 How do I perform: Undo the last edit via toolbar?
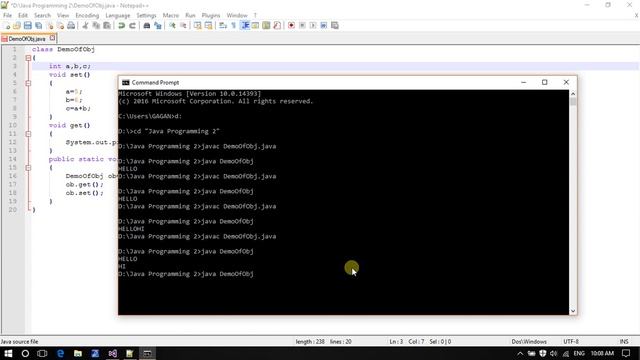coord(121,25)
